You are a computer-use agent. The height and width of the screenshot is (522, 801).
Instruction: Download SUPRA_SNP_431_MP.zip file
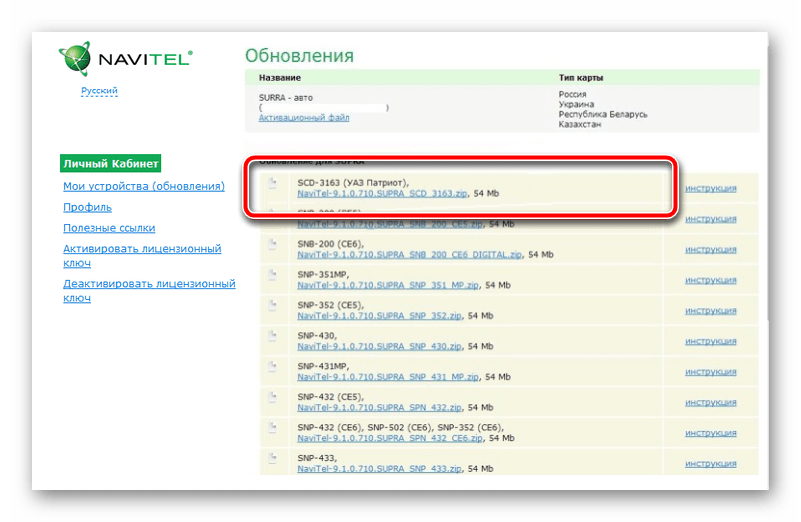[x=388, y=377]
